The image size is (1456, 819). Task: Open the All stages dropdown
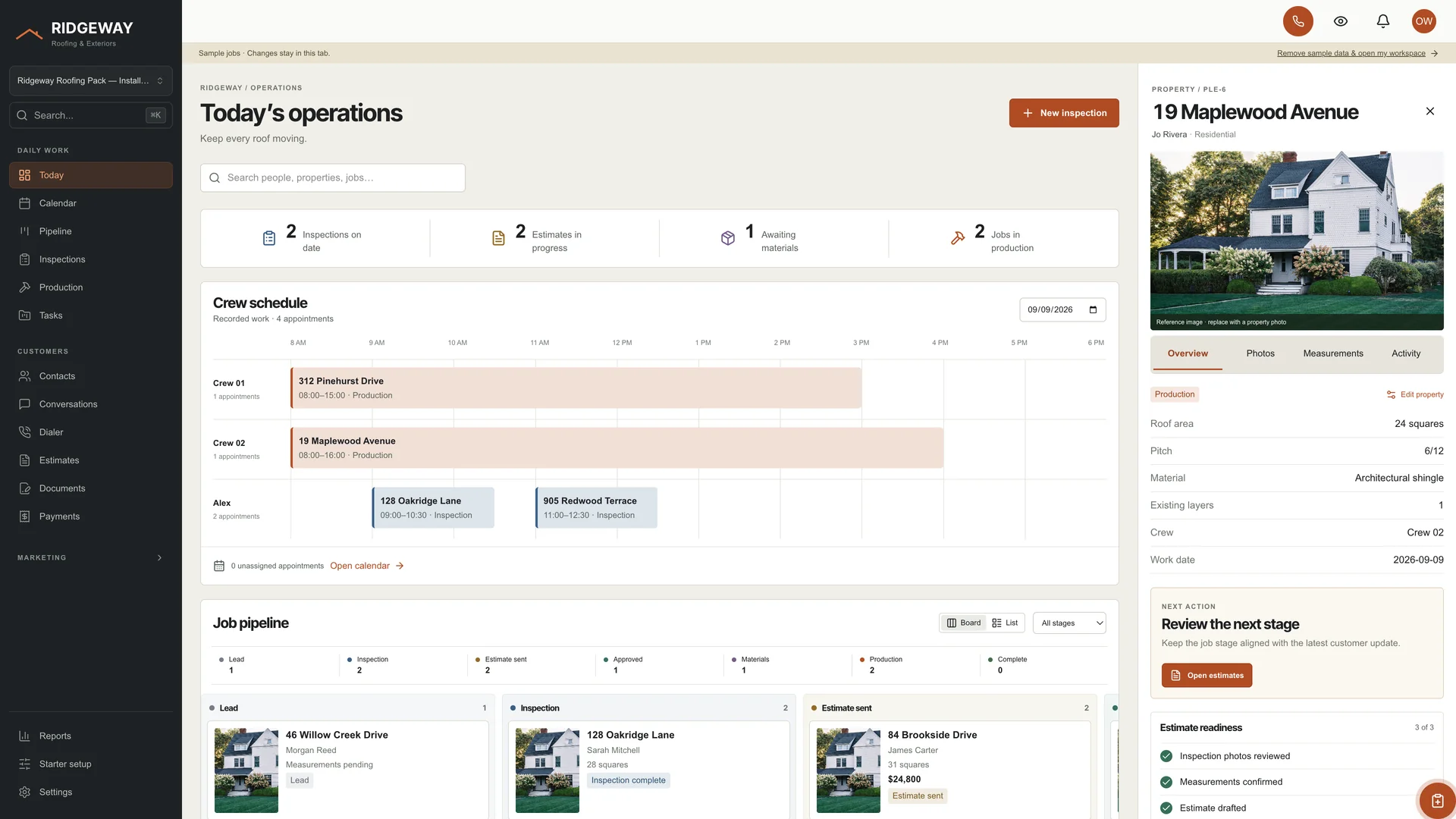[1069, 623]
